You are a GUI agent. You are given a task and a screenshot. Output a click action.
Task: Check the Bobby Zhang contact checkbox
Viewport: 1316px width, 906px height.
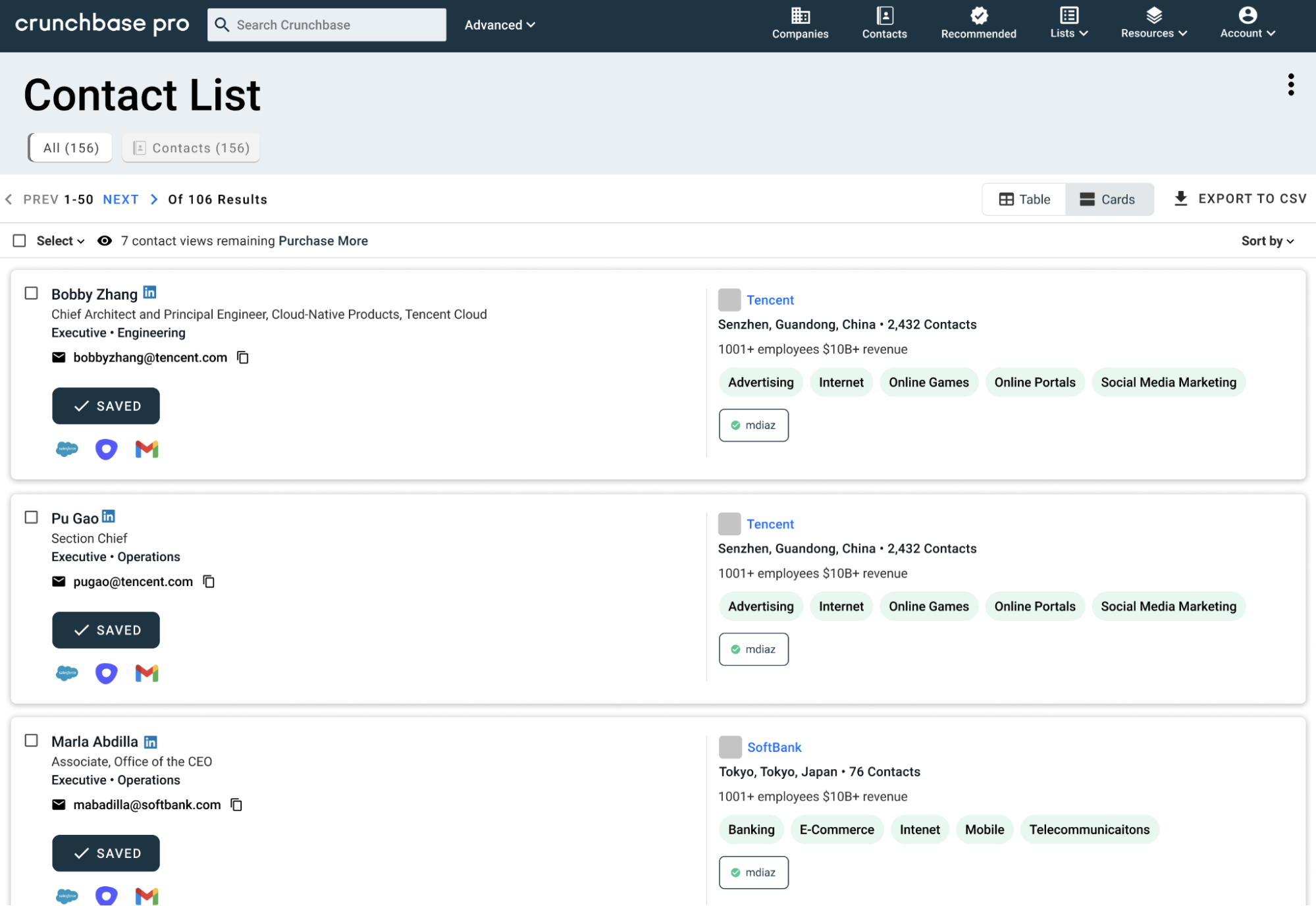[31, 293]
